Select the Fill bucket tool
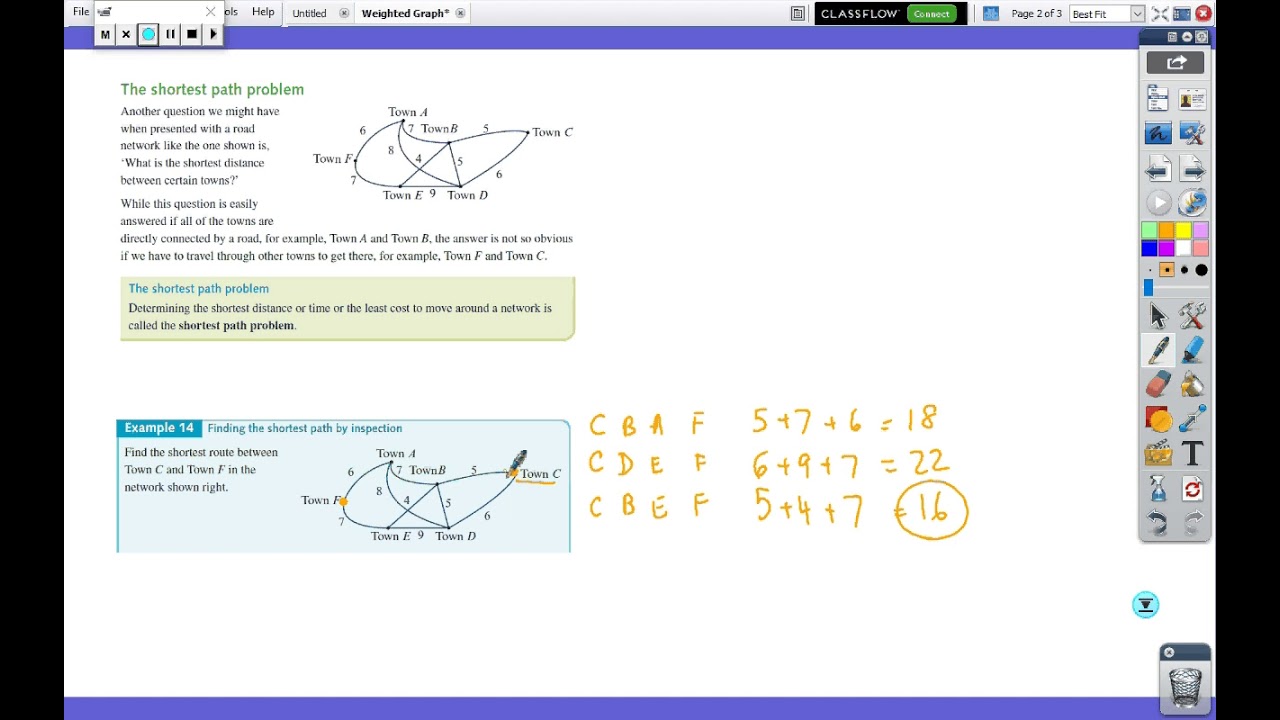Screen dimensions: 1280x720 click(x=1192, y=384)
